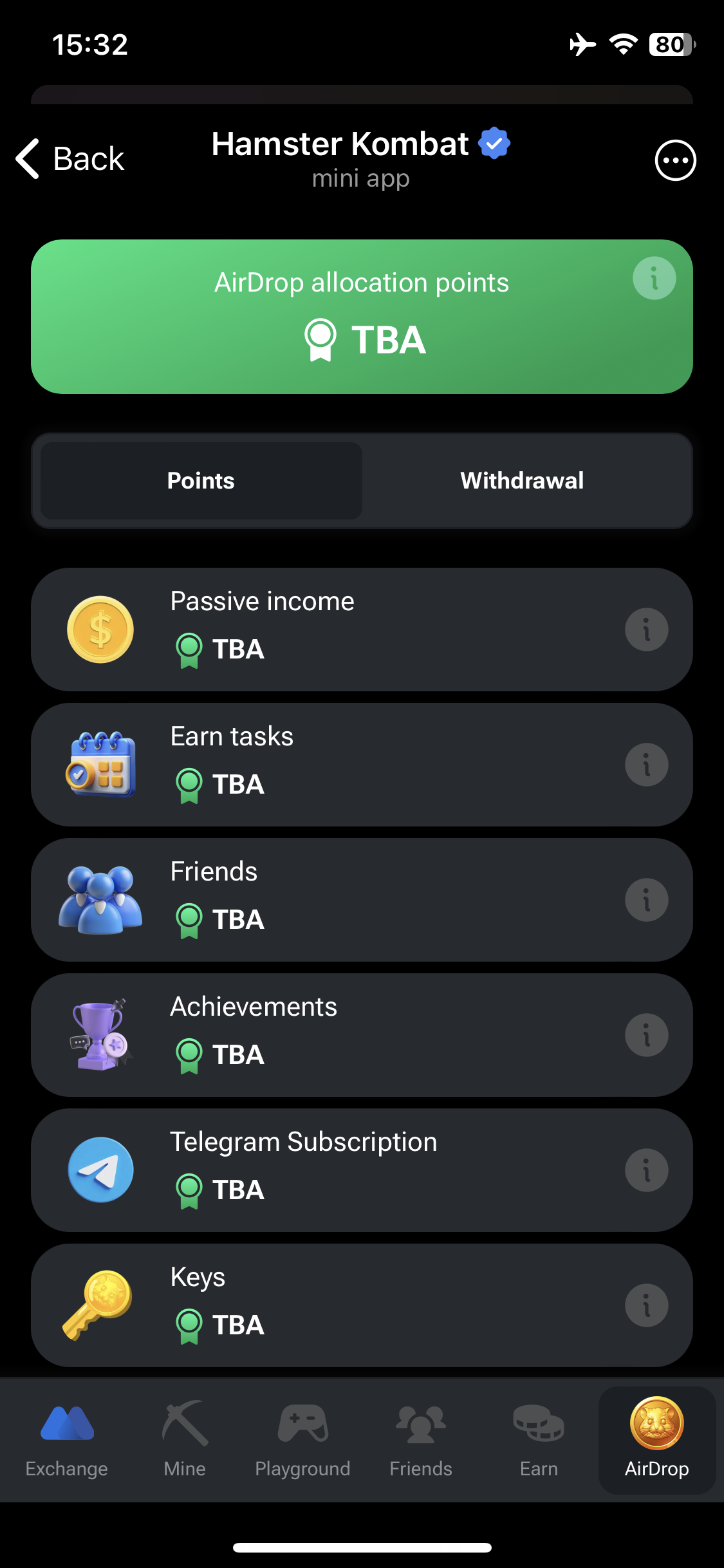Show info for Earn tasks

pos(646,765)
